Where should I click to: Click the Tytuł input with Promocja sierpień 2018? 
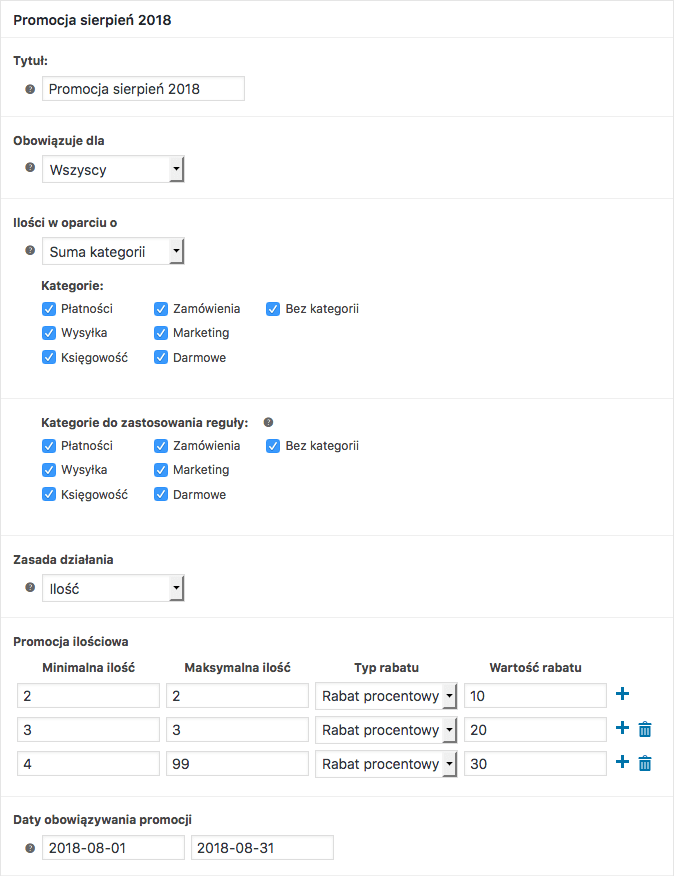pyautogui.click(x=144, y=89)
